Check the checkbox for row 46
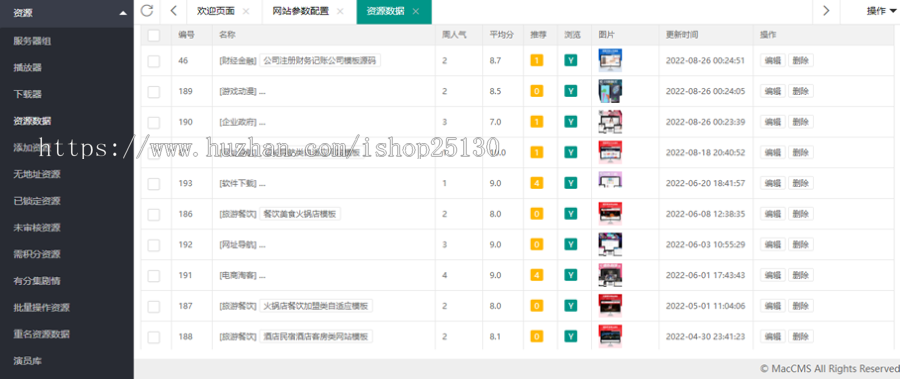 click(154, 61)
